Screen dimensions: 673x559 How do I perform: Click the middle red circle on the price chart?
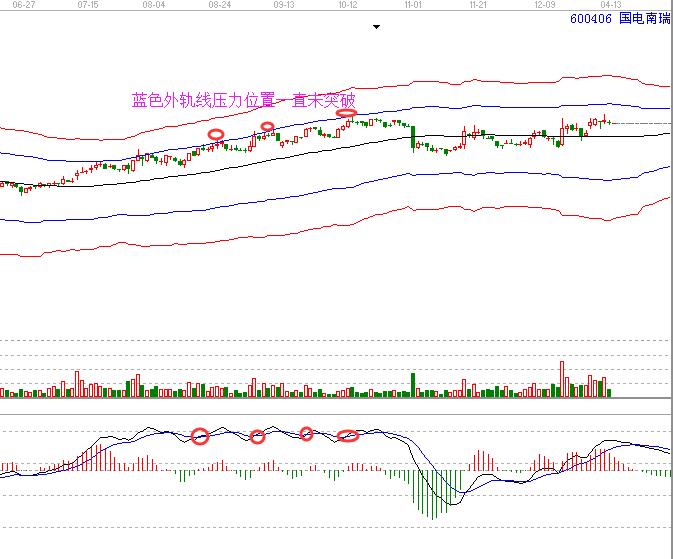(x=267, y=126)
